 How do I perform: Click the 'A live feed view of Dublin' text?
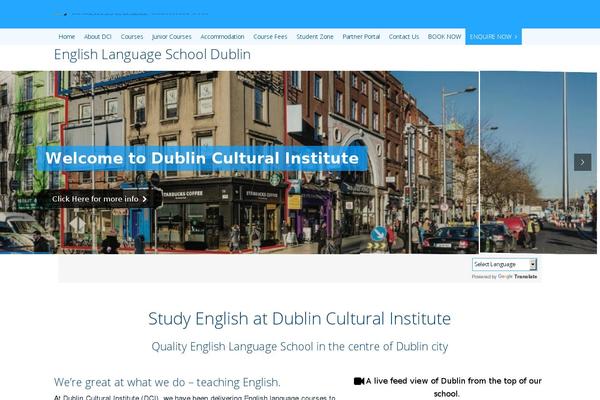pos(453,387)
